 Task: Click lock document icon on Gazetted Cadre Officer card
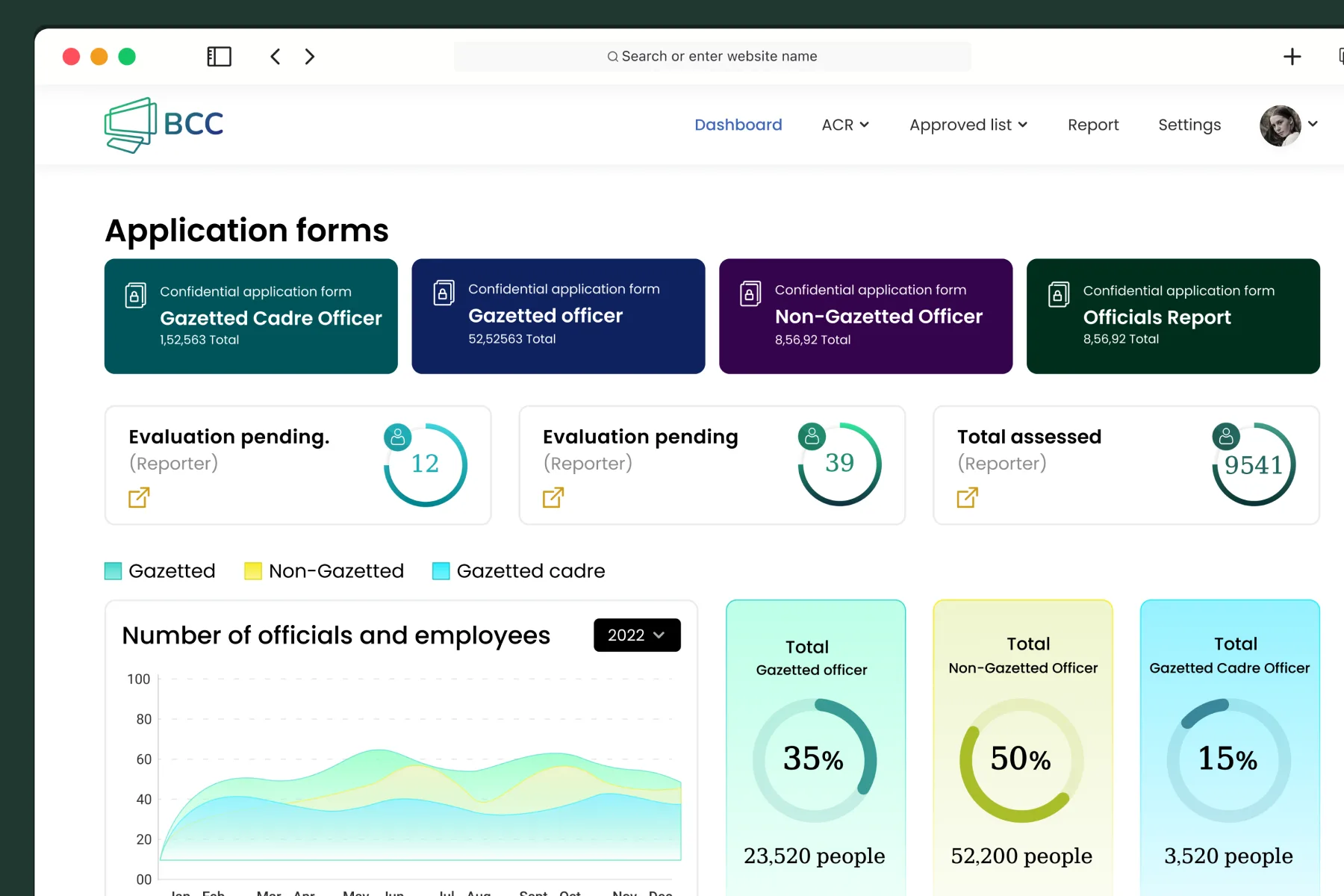tap(135, 296)
